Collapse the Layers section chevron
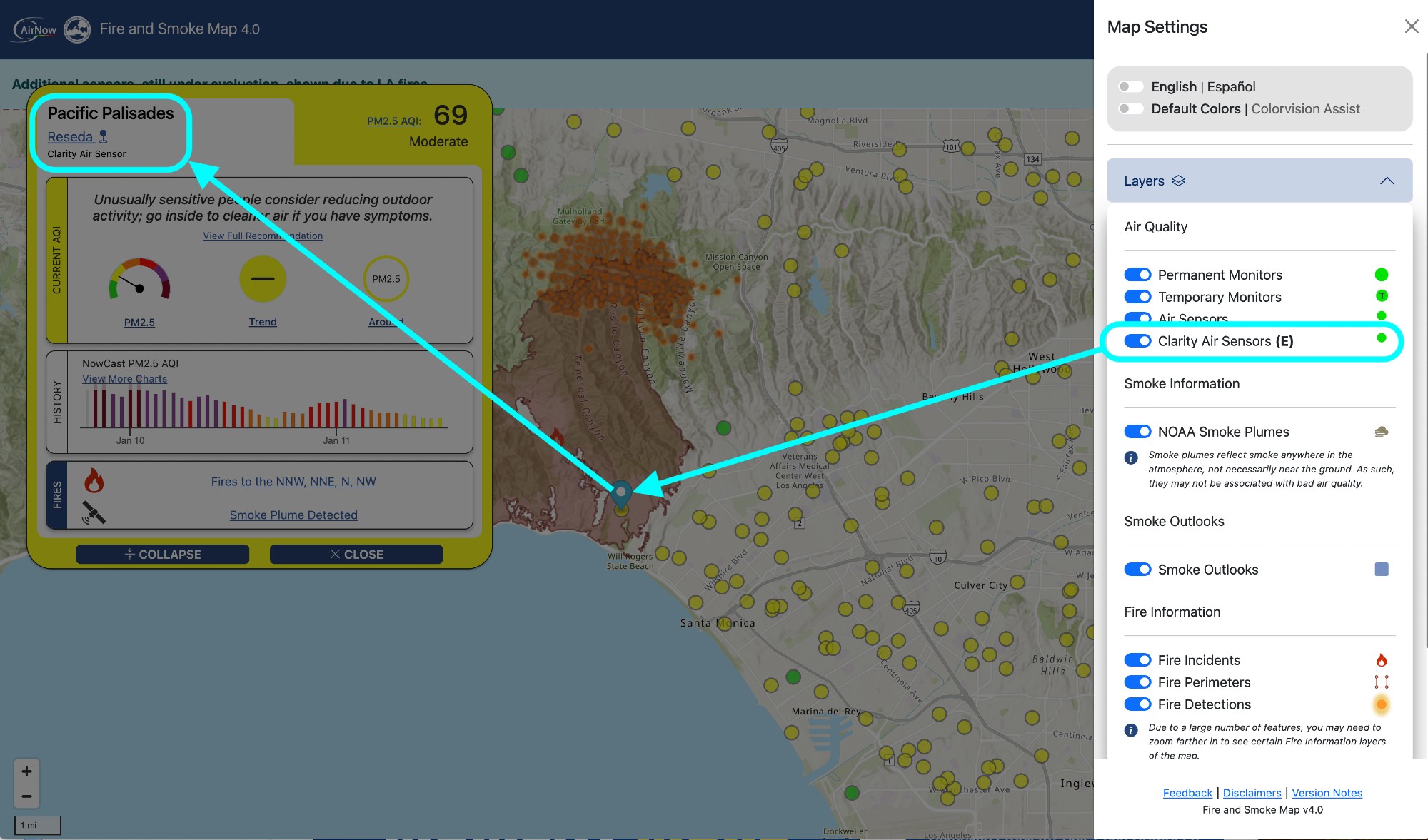 click(1387, 181)
